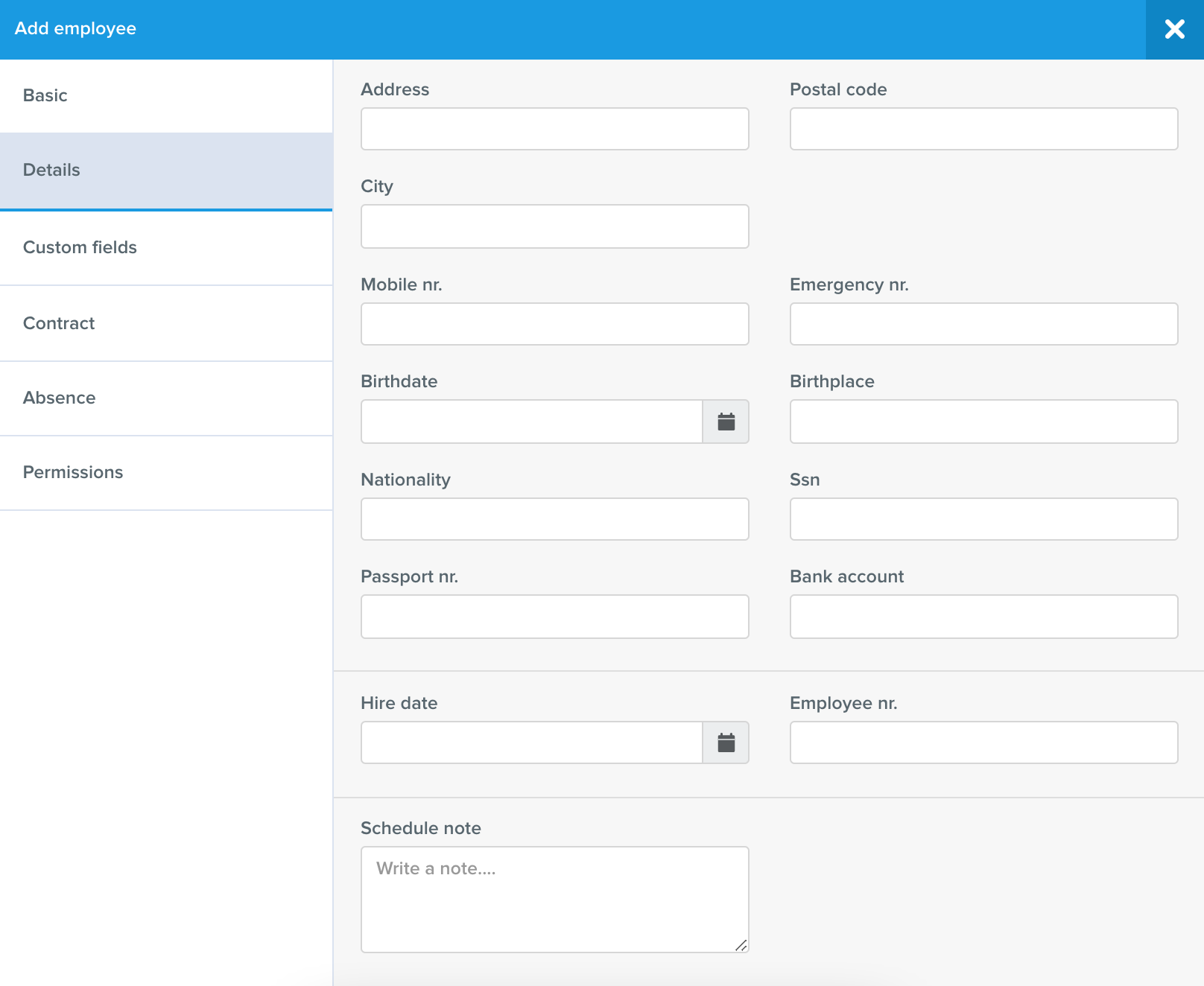1204x986 pixels.
Task: Select the Mobile nr. input
Action: click(554, 324)
